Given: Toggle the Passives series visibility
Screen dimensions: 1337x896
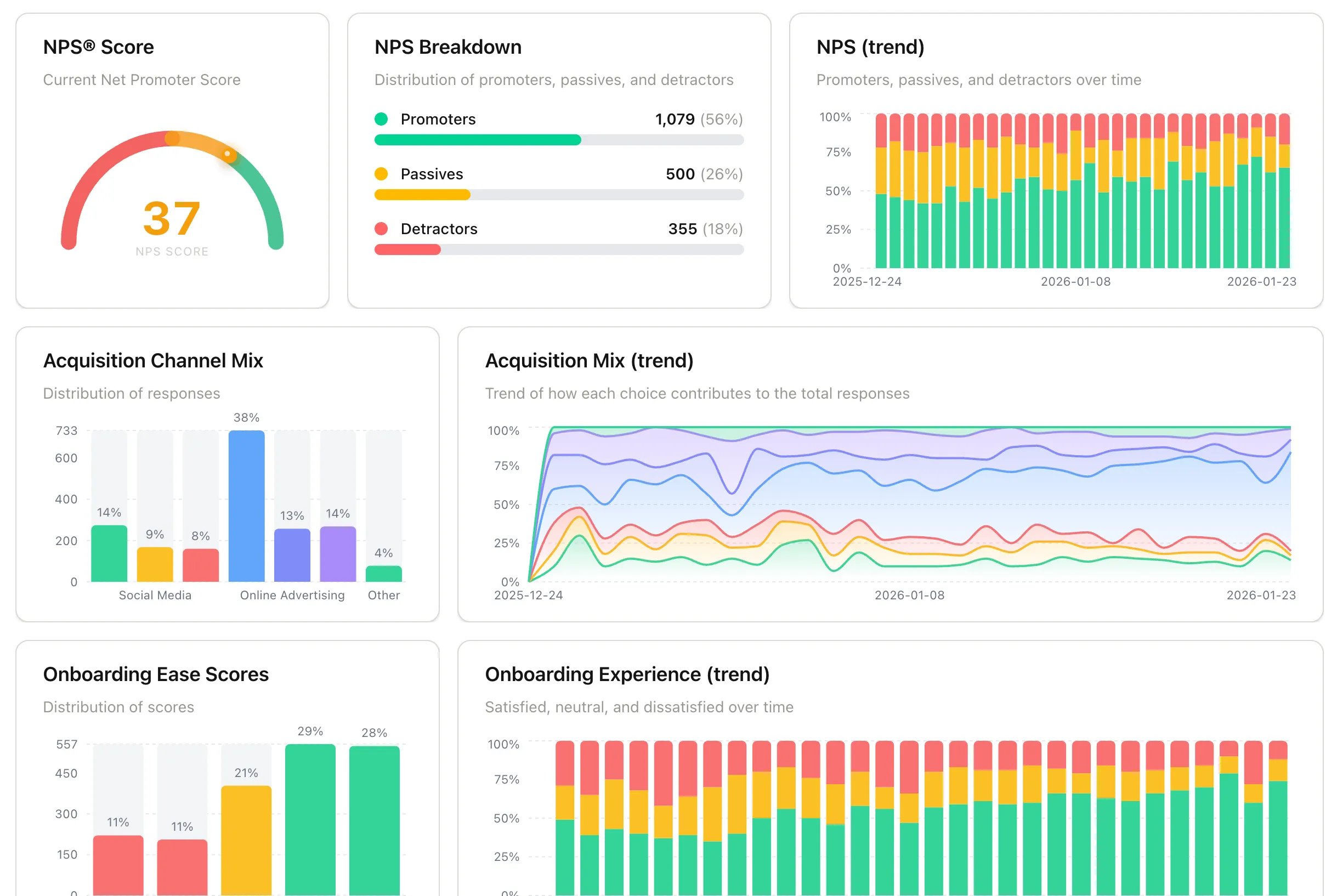Looking at the screenshot, I should pos(432,174).
